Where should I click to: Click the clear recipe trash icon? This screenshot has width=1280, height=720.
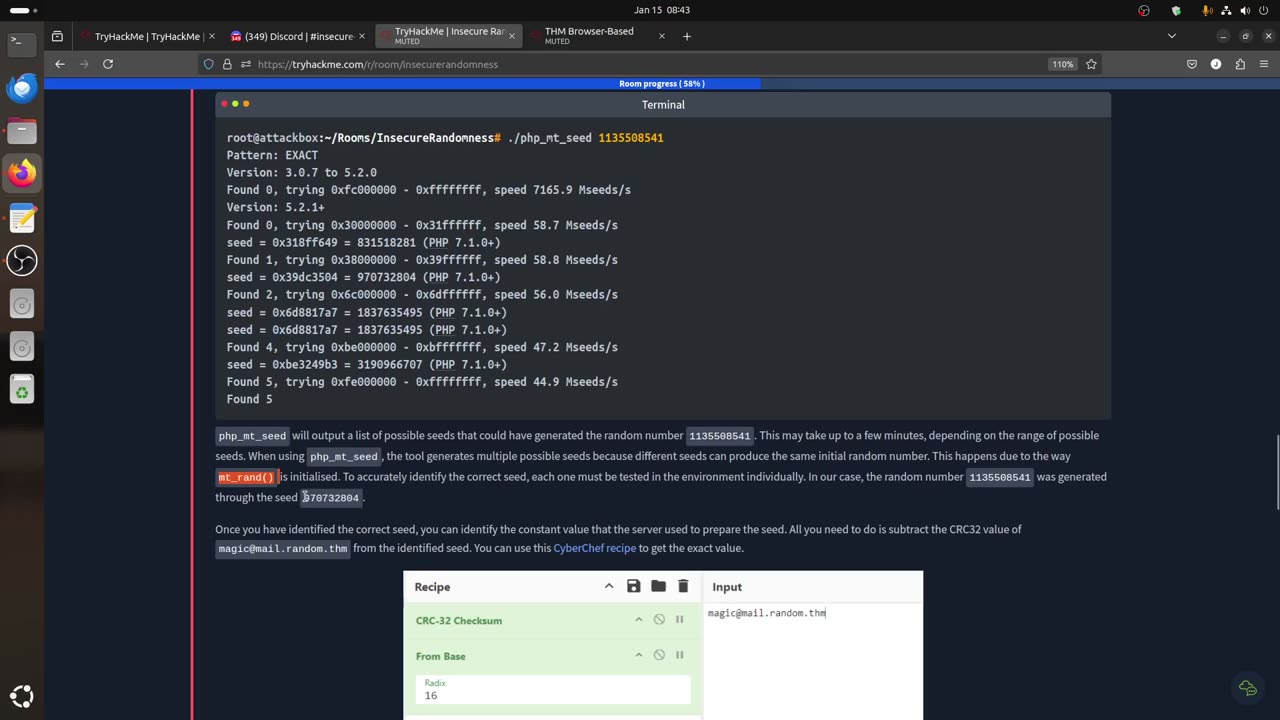point(683,586)
